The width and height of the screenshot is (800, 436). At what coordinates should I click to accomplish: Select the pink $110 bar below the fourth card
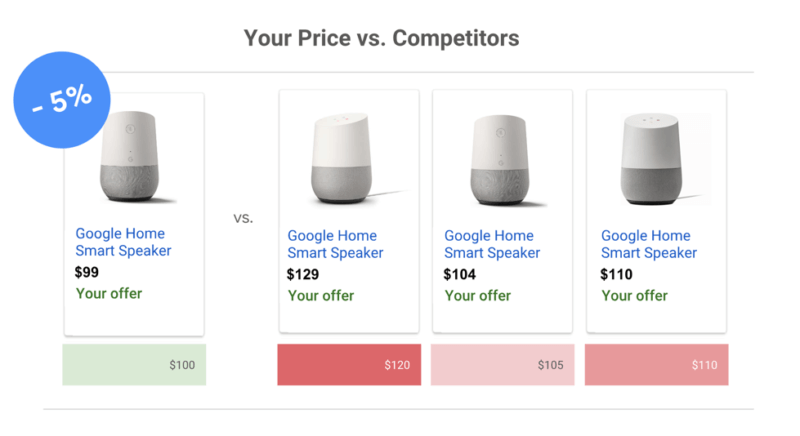656,365
